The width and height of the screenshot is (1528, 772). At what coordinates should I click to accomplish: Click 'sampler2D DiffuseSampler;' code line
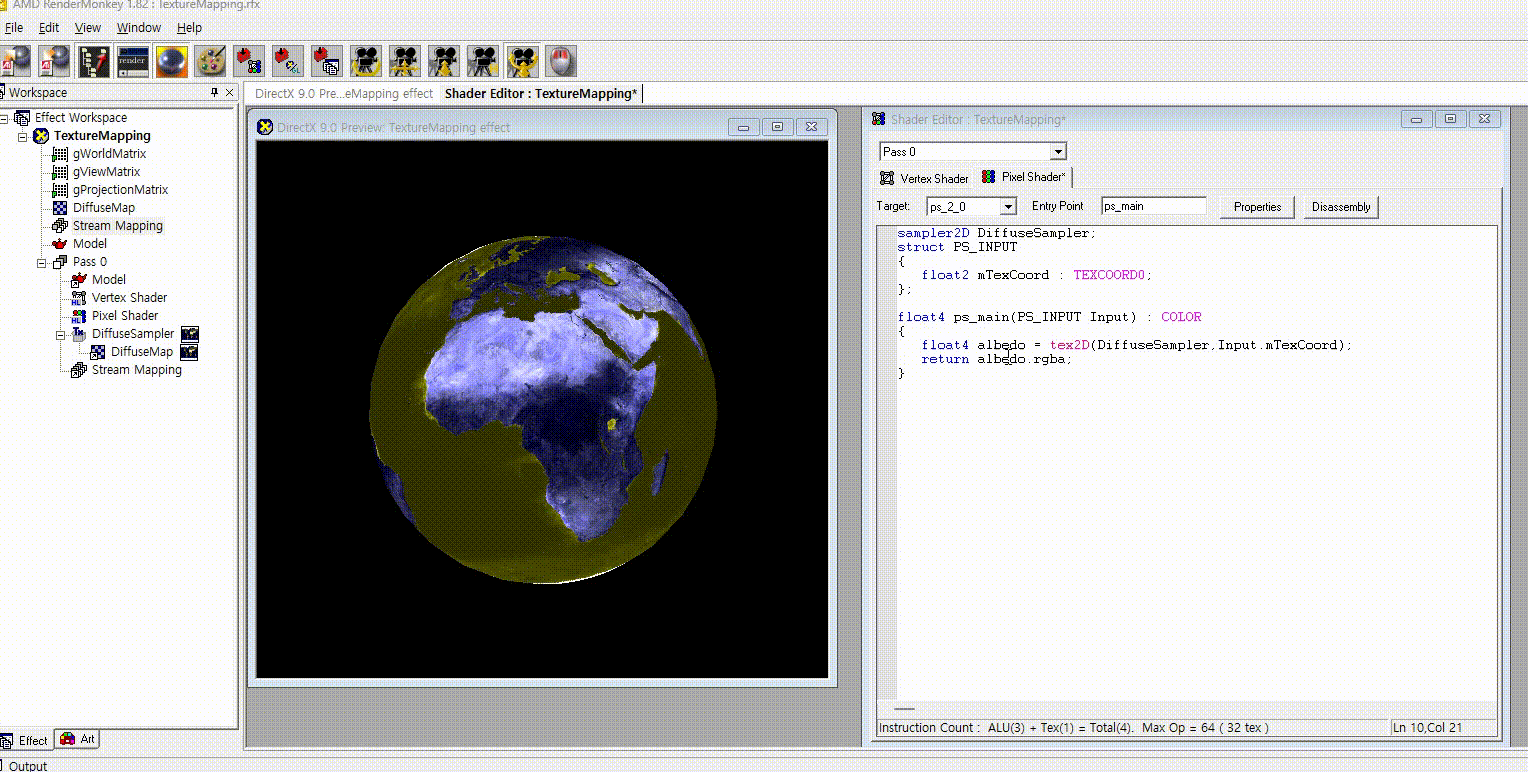997,233
